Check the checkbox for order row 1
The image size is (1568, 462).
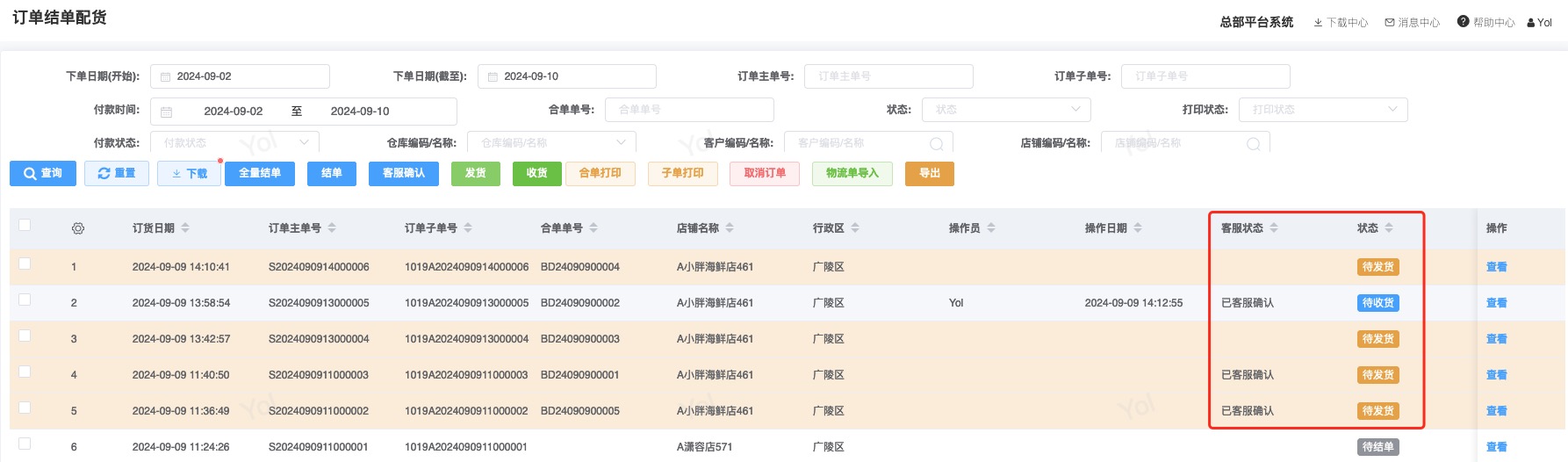click(x=25, y=263)
